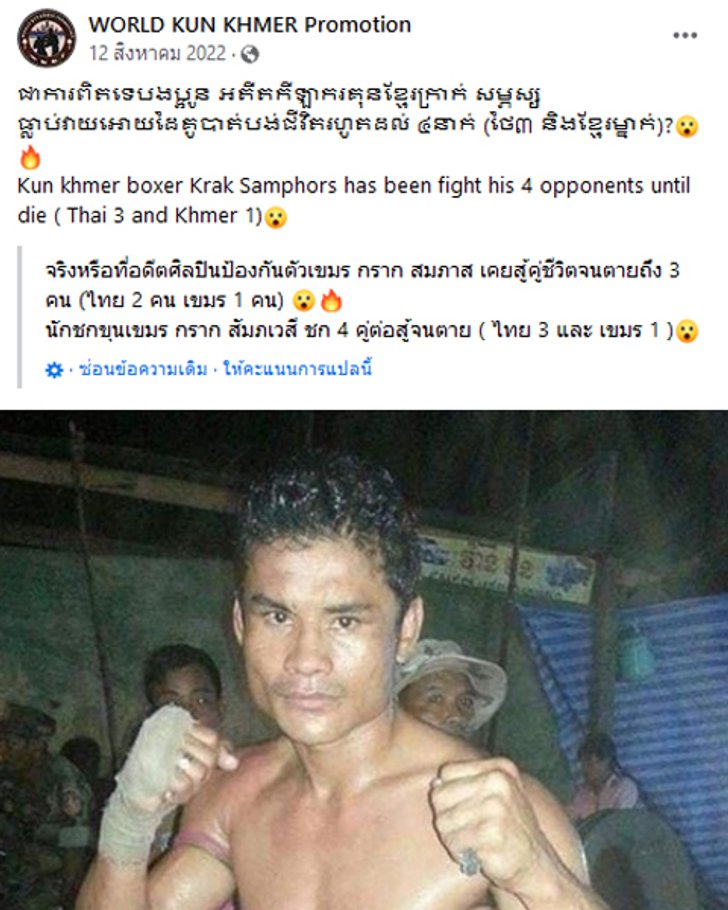
Task: Open the 12 สิงหาคม 2022 post date
Action: tap(157, 53)
